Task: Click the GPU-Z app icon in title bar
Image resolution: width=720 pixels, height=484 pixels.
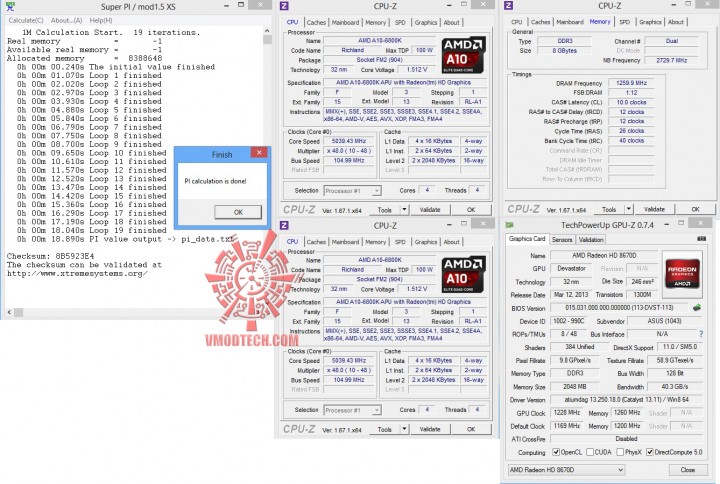Action: pos(510,225)
